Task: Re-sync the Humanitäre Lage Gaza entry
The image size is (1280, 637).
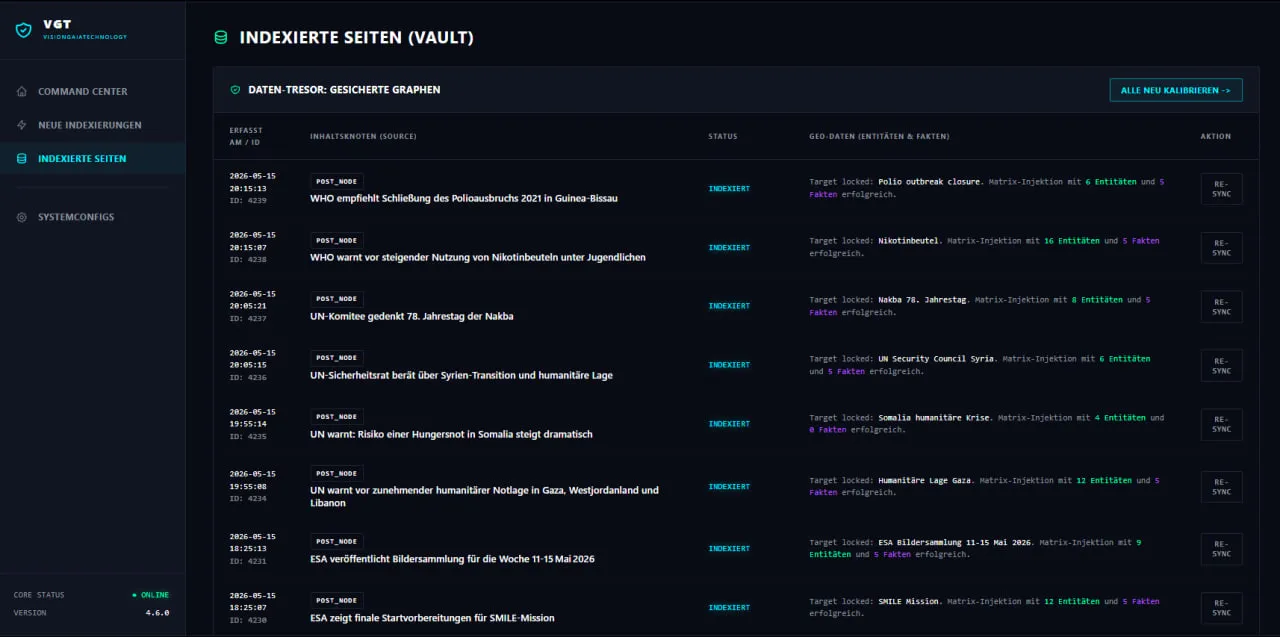Action: tap(1221, 486)
